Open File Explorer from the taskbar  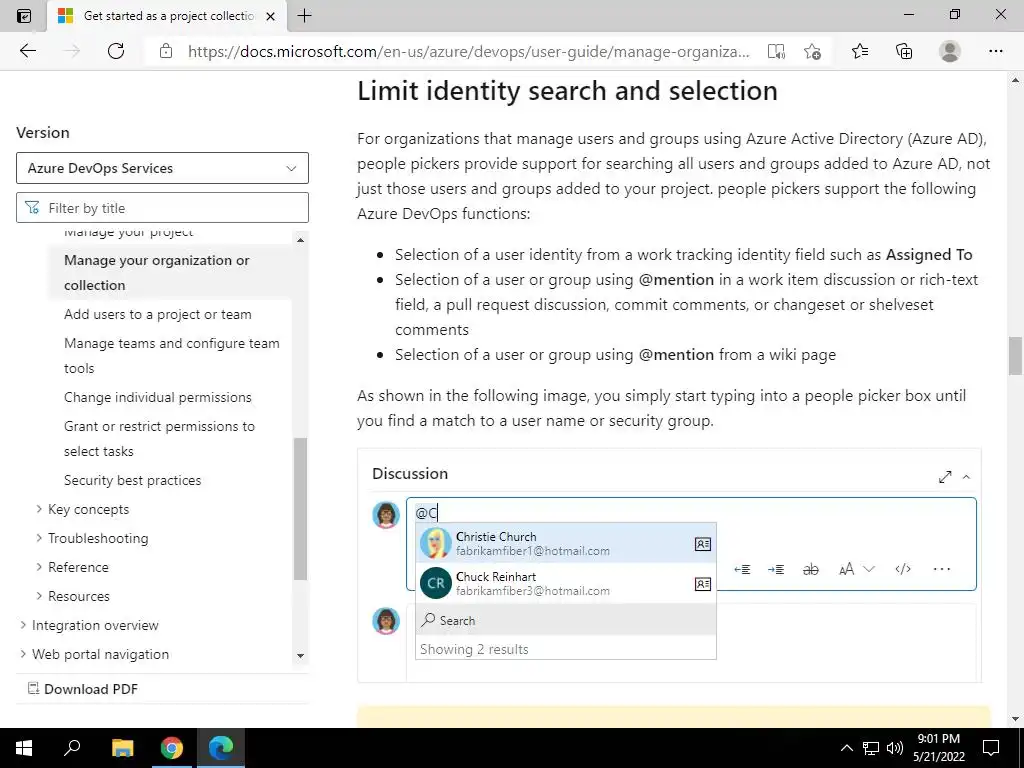click(122, 748)
